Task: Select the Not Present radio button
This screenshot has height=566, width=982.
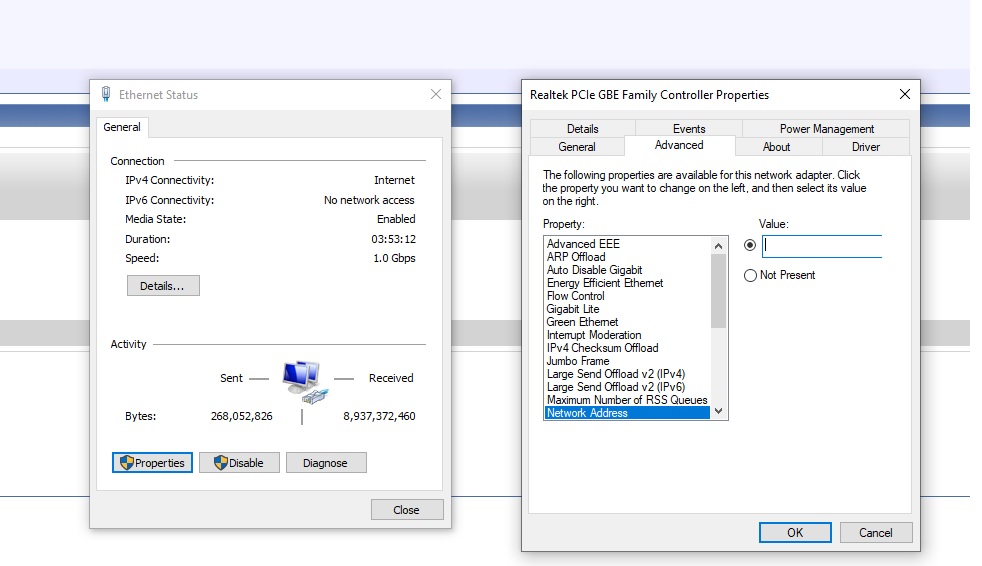Action: [750, 275]
